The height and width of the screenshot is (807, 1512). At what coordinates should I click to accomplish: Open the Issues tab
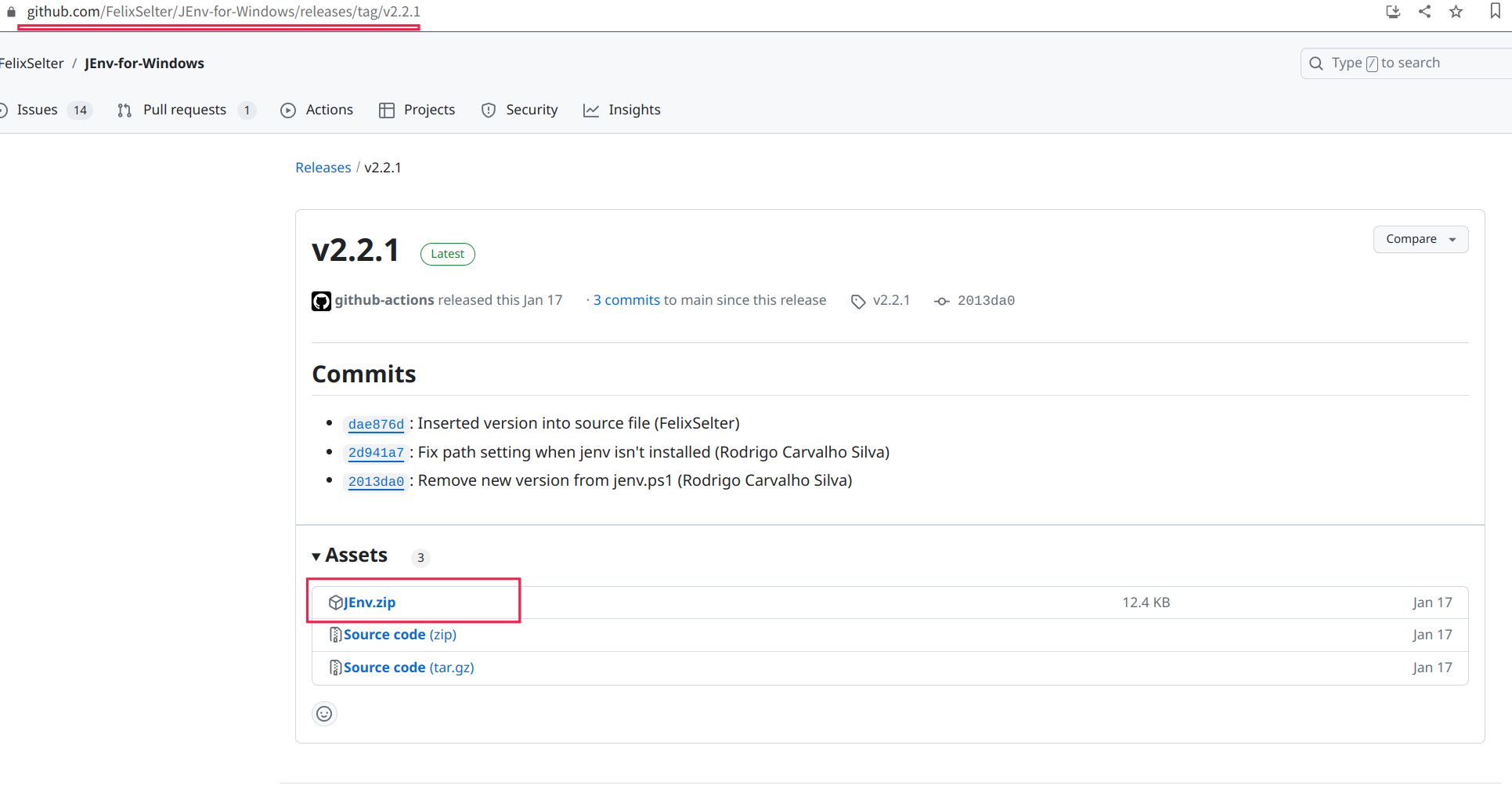coord(45,110)
